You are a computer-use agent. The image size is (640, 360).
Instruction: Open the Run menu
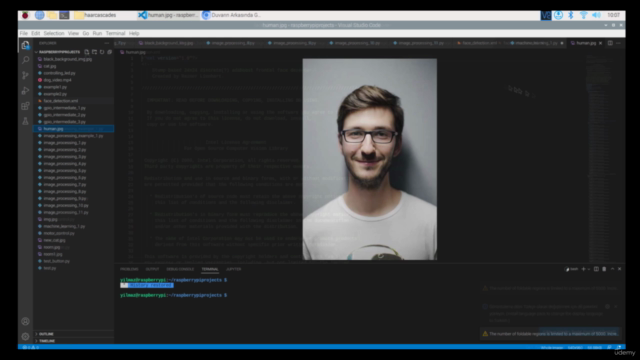point(97,33)
